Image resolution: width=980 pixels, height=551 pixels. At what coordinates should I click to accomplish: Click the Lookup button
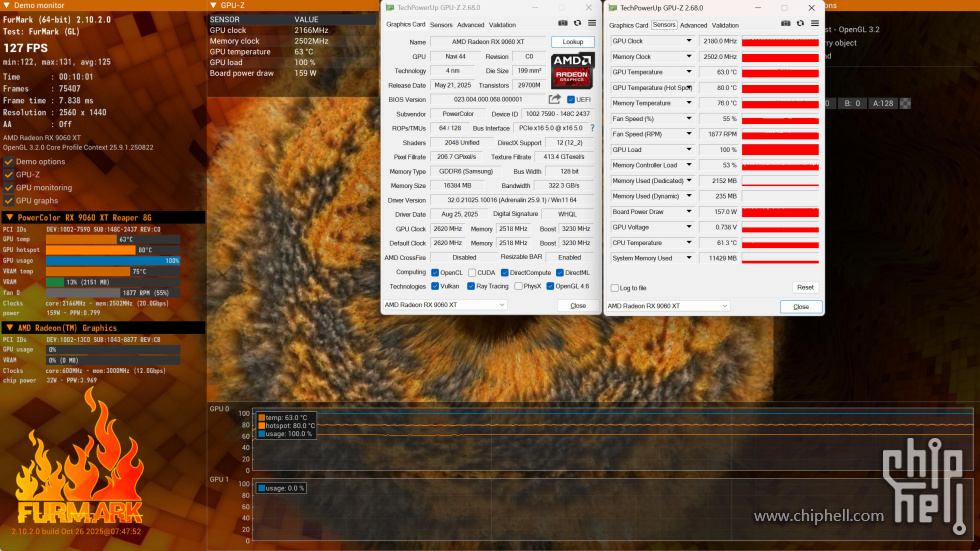572,42
